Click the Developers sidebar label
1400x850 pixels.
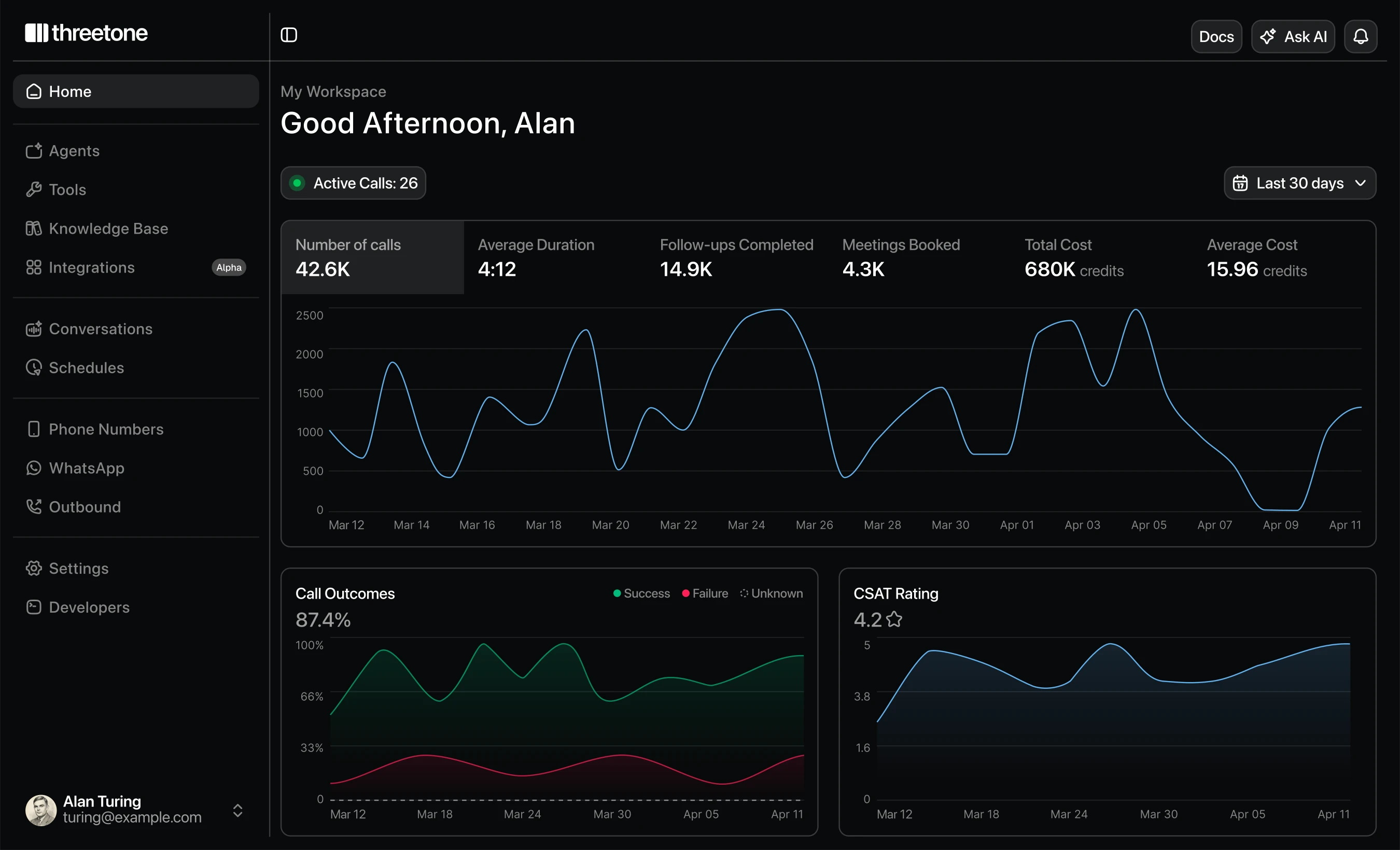(x=89, y=607)
